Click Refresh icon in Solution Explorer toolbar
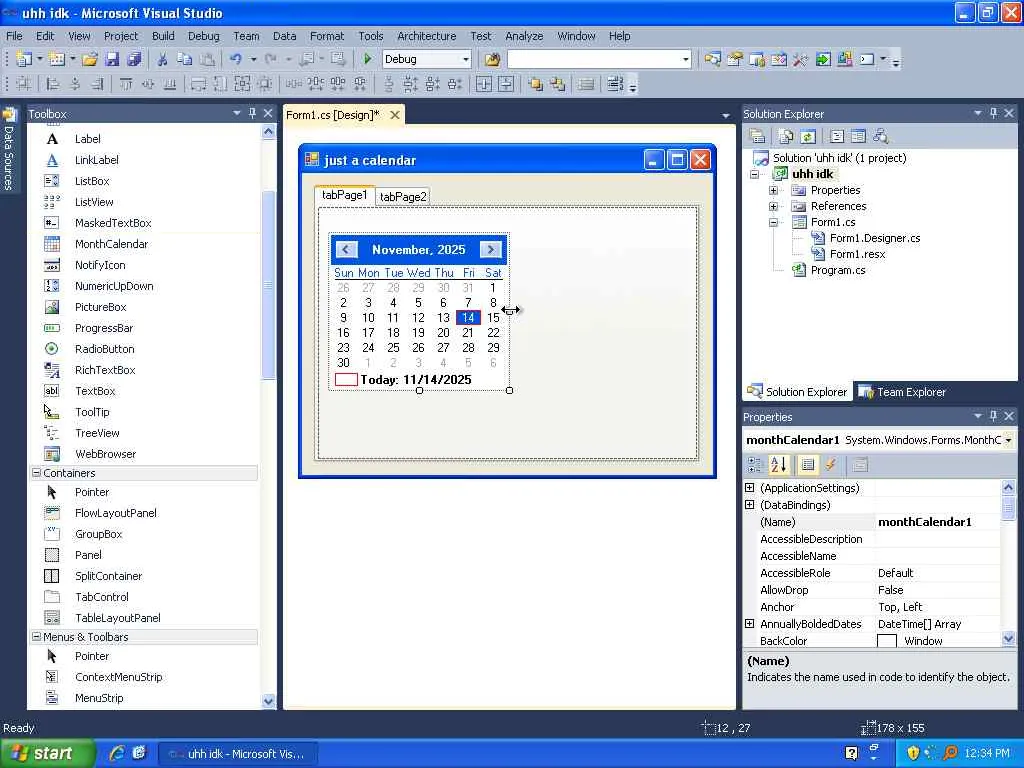The height and width of the screenshot is (768, 1024). pyautogui.click(x=808, y=136)
